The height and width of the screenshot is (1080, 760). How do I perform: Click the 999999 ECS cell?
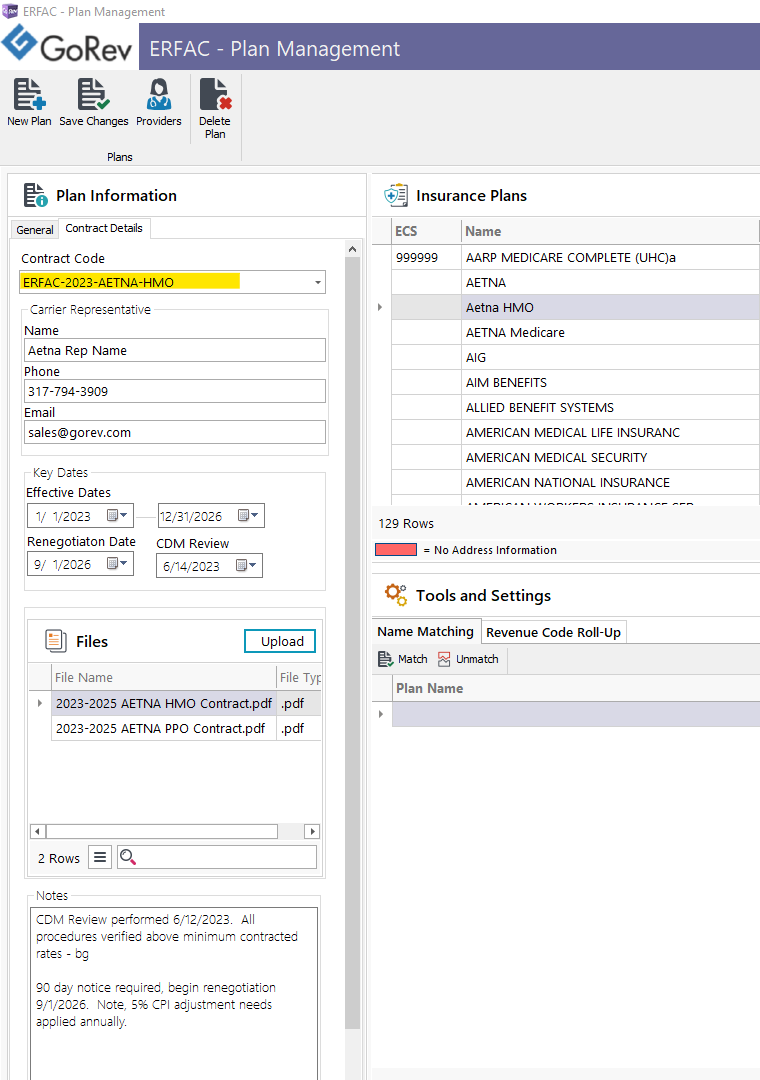(x=426, y=258)
